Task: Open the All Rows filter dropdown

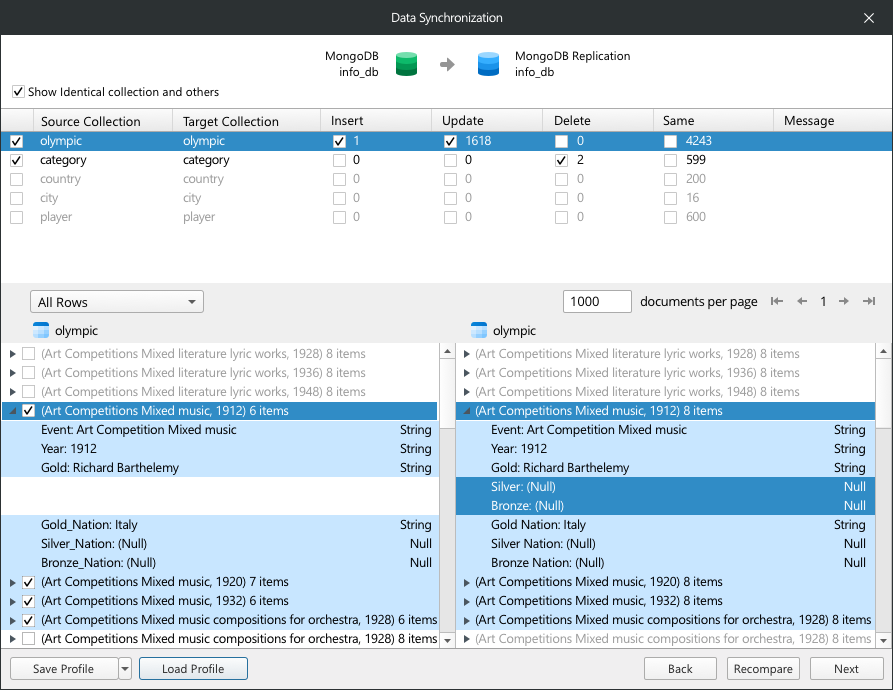Action: pyautogui.click(x=117, y=302)
